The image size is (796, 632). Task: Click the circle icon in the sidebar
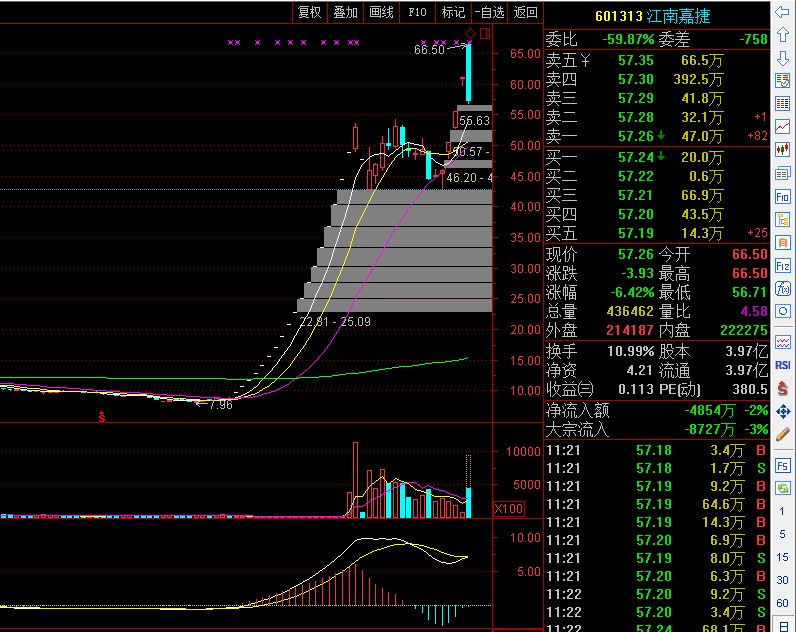click(x=782, y=311)
